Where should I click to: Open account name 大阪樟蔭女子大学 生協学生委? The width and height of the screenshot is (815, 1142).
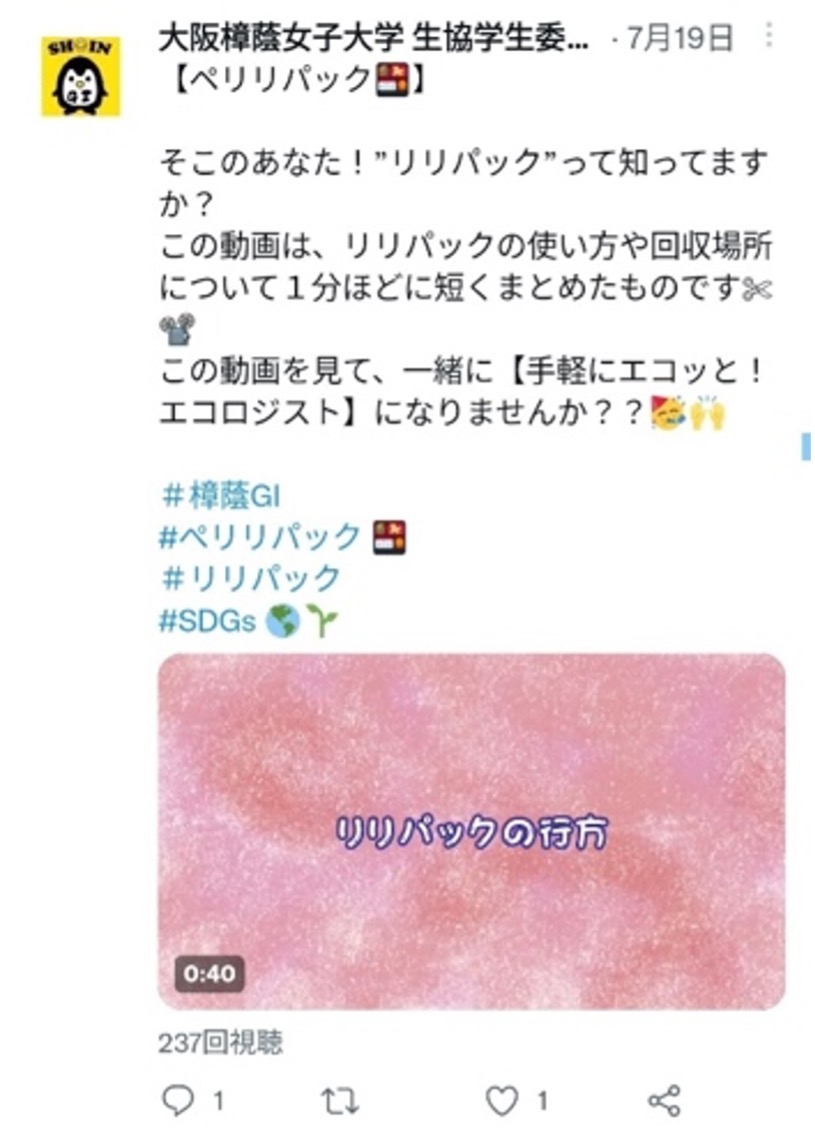pyautogui.click(x=374, y=38)
